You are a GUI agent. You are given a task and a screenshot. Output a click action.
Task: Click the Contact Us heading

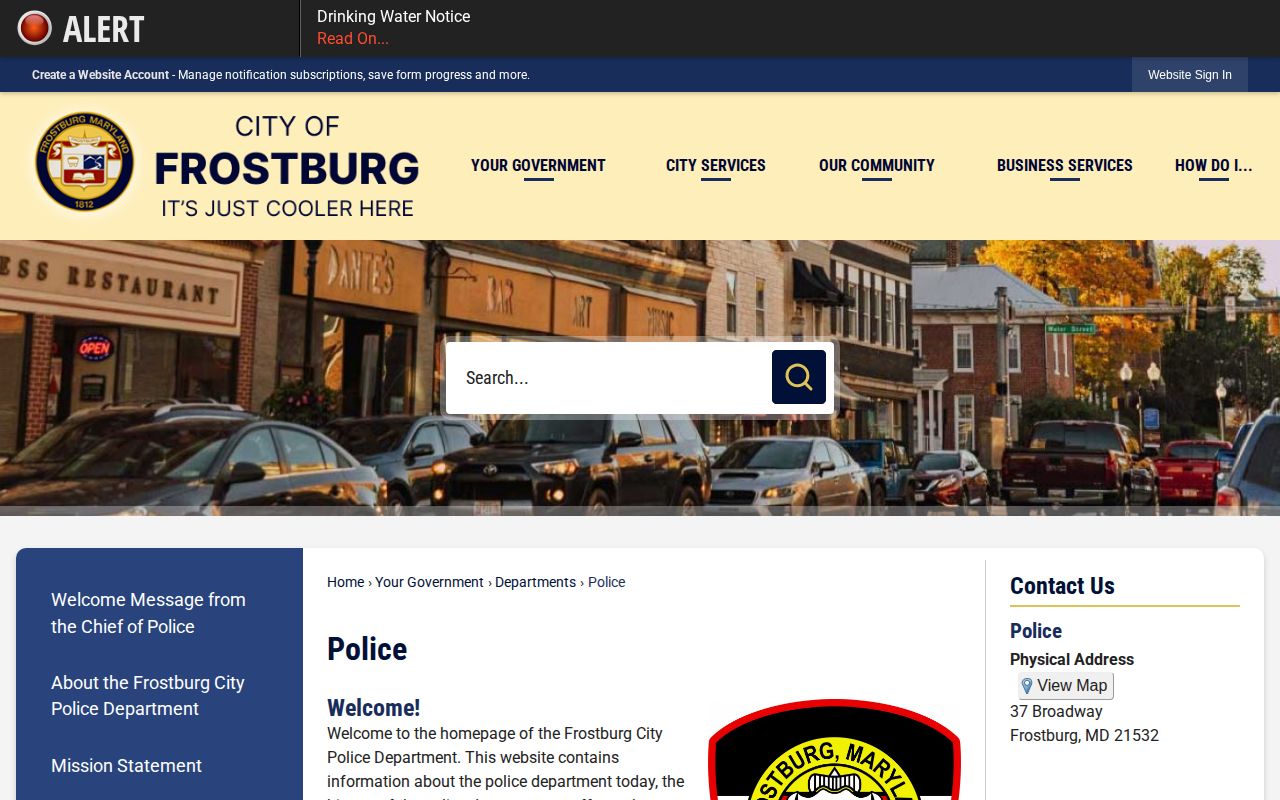(x=1062, y=586)
